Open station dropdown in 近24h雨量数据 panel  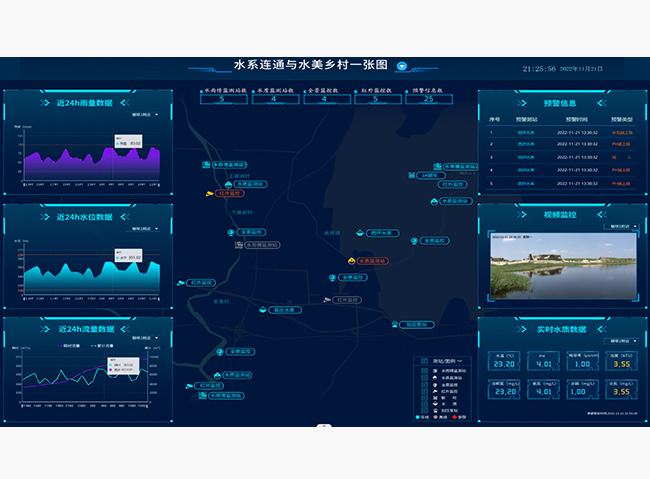[144, 116]
